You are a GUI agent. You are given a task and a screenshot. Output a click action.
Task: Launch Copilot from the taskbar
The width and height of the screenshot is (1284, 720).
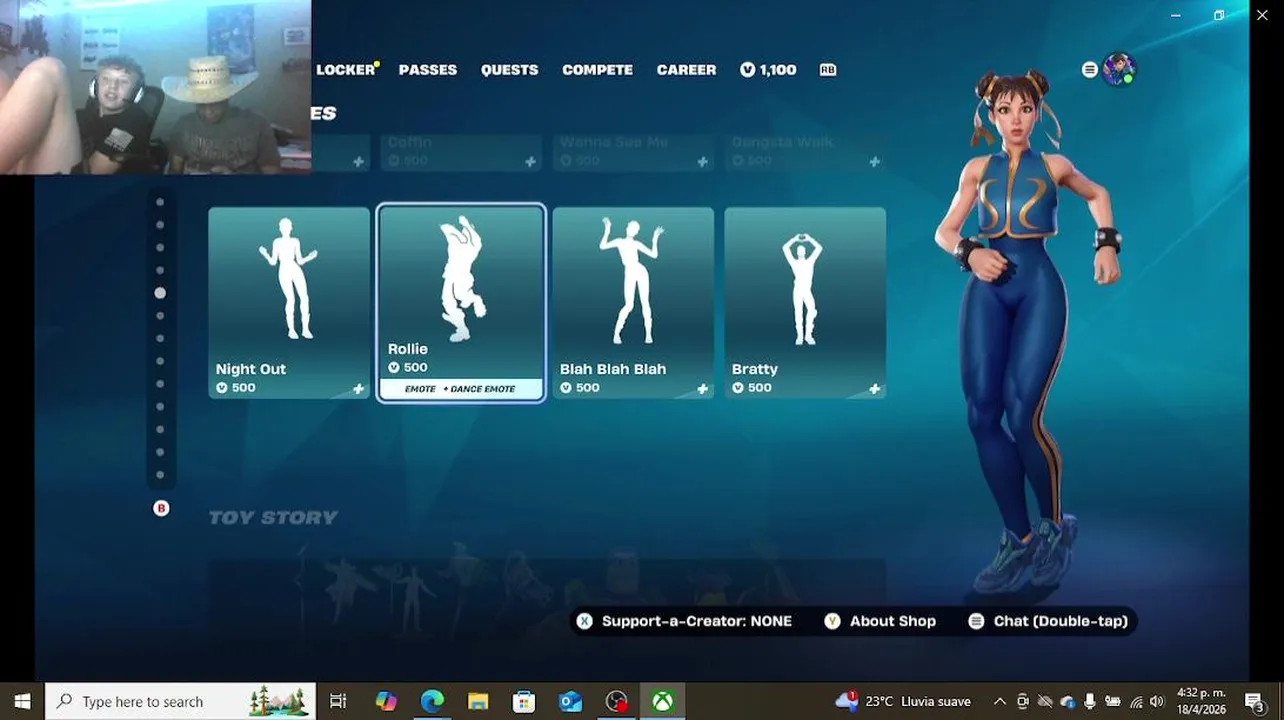point(386,702)
